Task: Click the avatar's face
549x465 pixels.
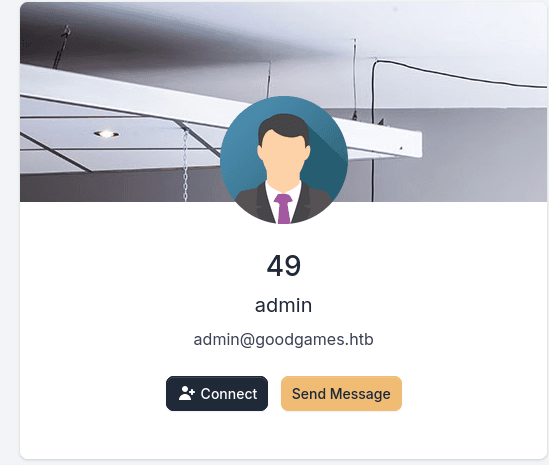Action: (x=283, y=154)
